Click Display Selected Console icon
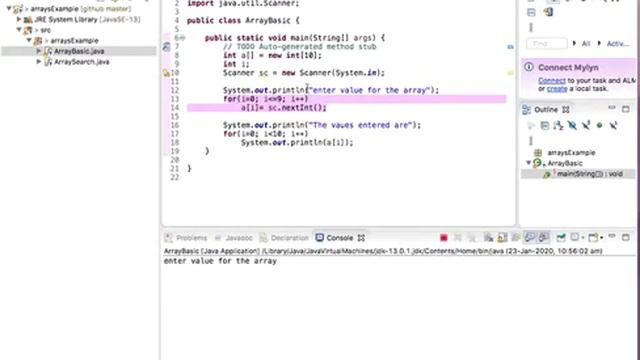The image size is (640, 360). pos(575,238)
